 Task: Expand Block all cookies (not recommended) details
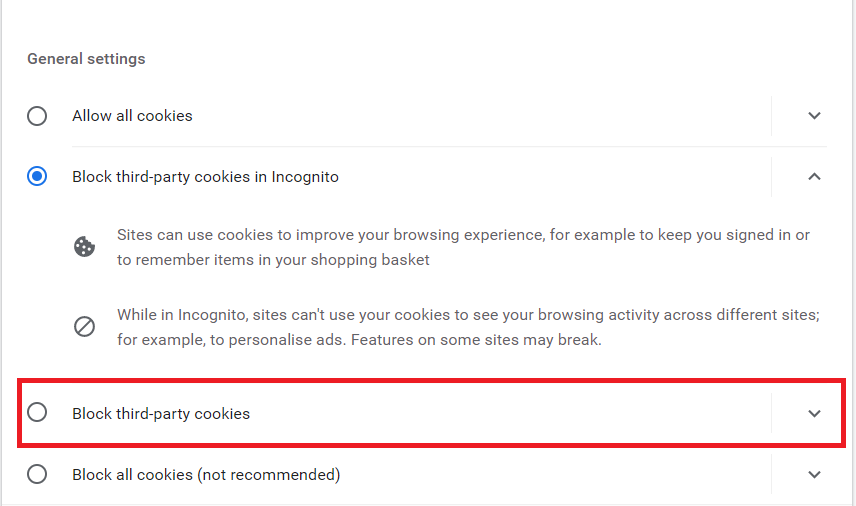[814, 474]
